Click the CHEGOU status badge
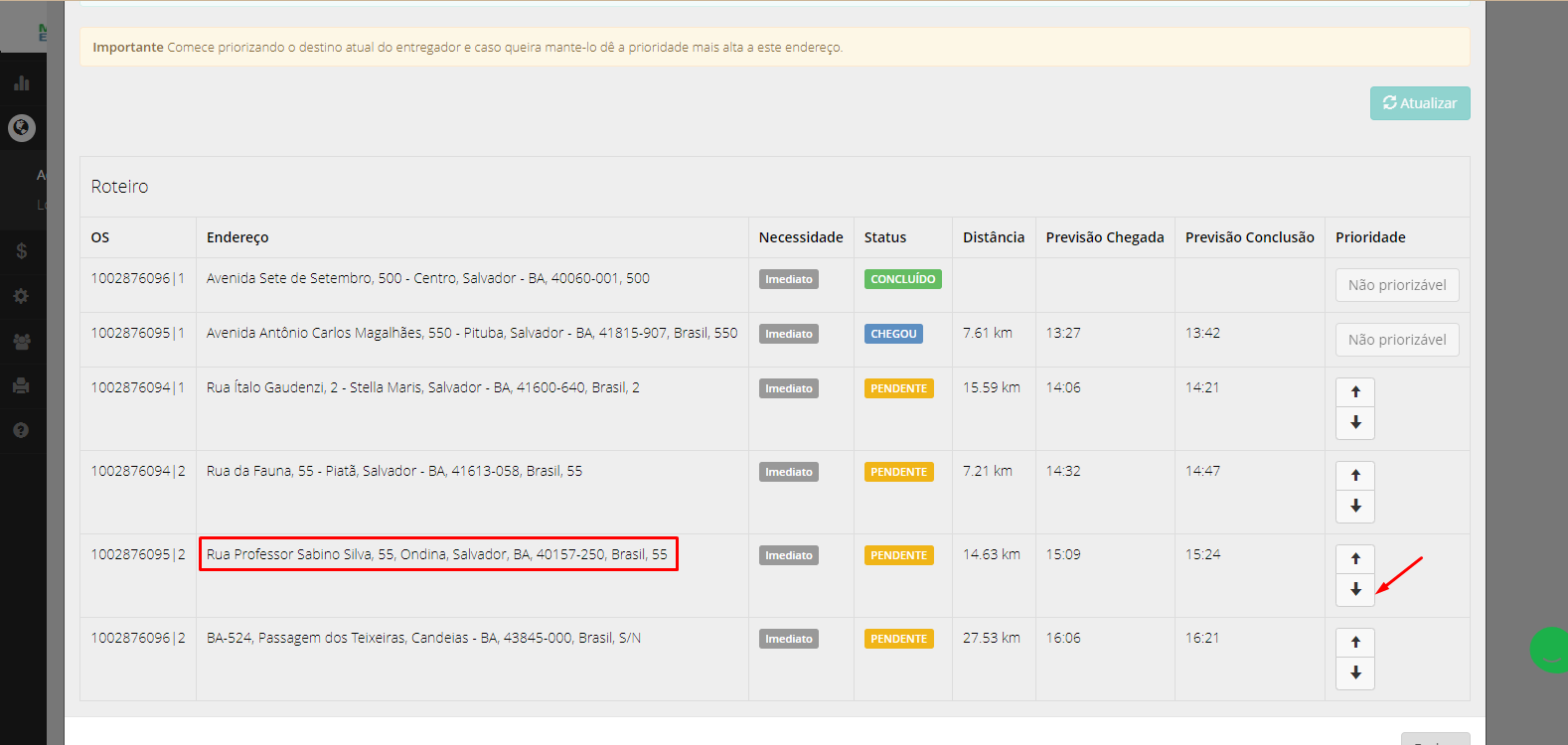 coord(893,334)
